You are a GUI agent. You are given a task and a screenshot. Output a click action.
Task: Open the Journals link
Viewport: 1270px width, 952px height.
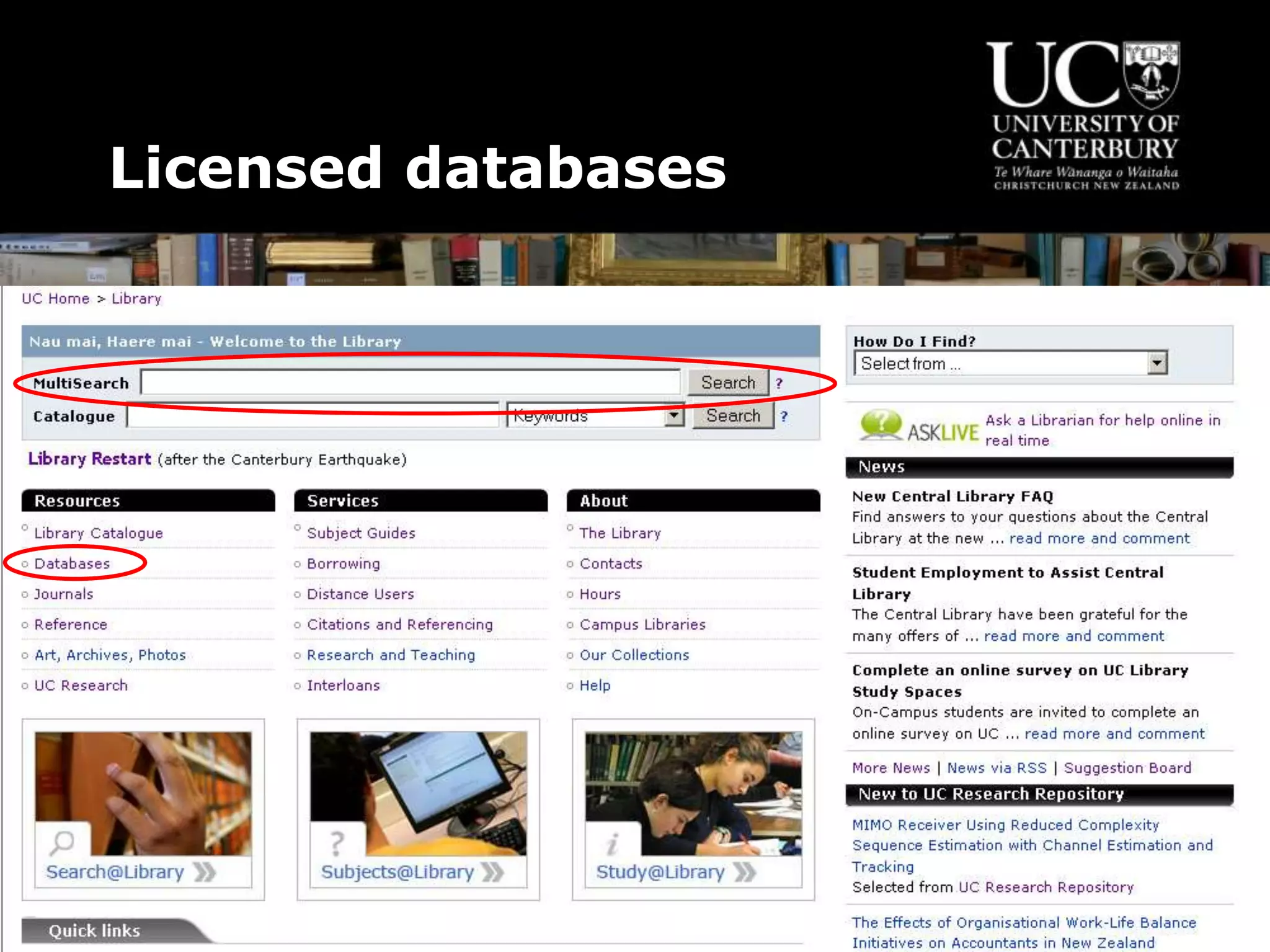[64, 594]
